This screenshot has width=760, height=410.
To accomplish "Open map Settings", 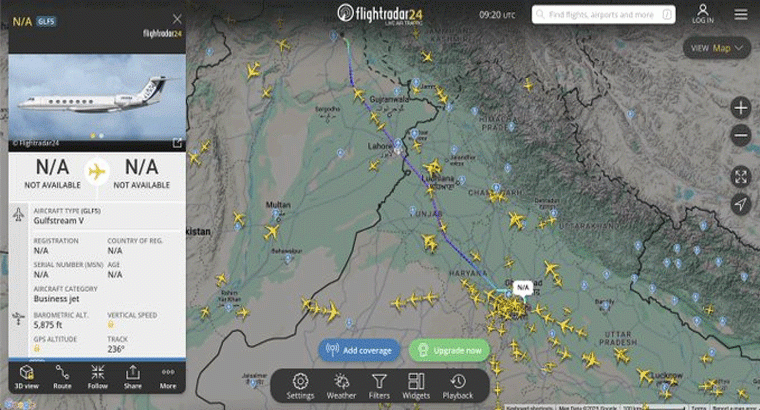I will click(x=300, y=386).
